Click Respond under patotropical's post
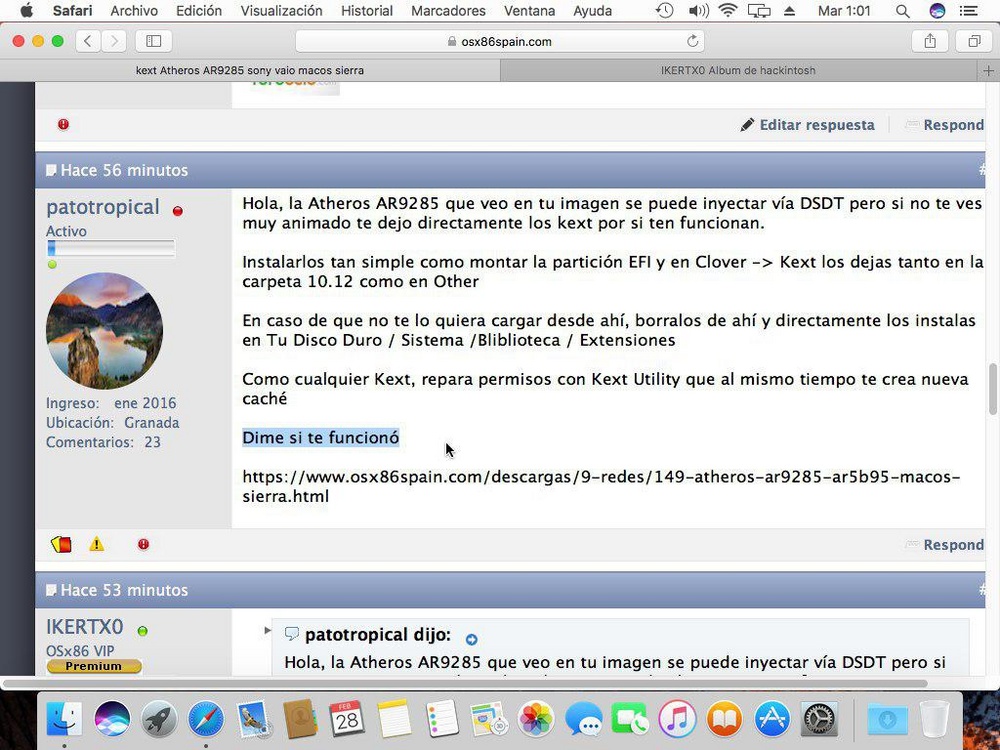 (x=953, y=545)
